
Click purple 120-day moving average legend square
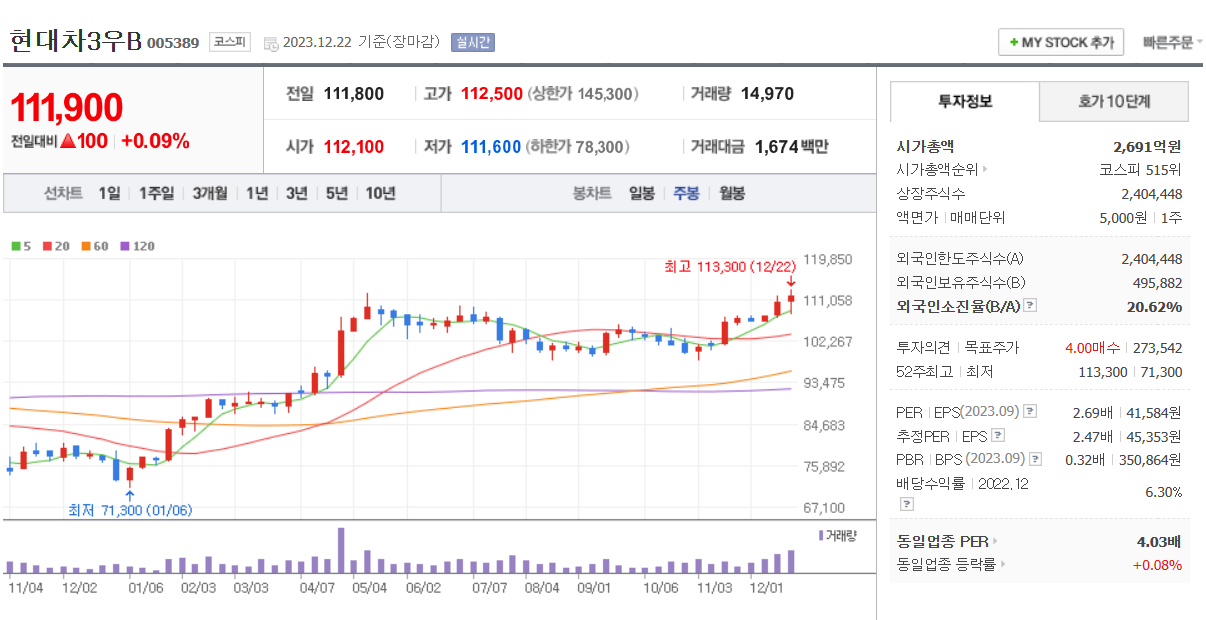click(x=125, y=246)
